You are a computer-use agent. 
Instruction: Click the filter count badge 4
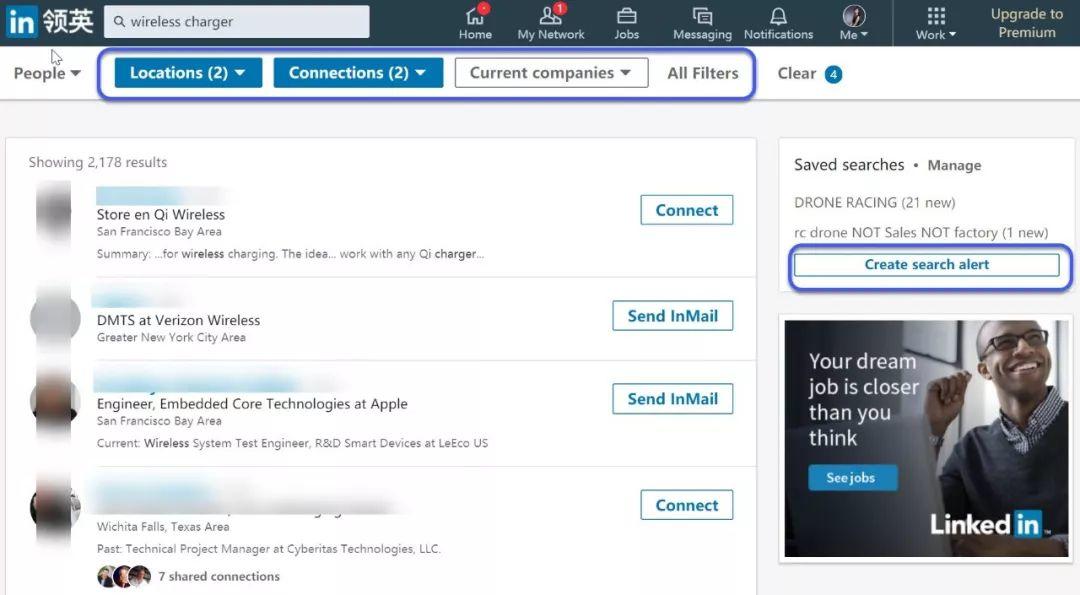tap(833, 74)
